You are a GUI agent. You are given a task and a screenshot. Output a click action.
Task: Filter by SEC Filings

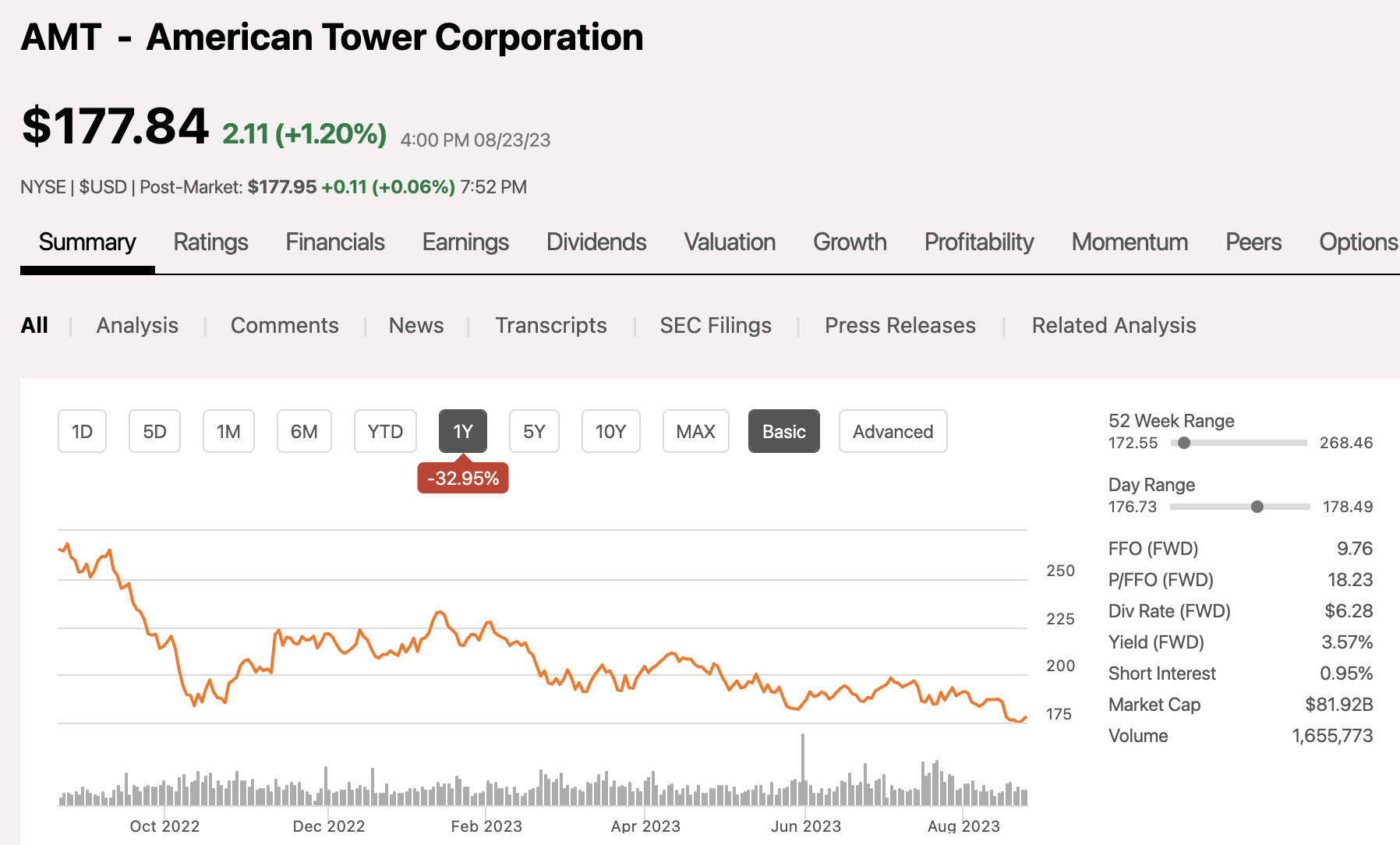pyautogui.click(x=716, y=325)
